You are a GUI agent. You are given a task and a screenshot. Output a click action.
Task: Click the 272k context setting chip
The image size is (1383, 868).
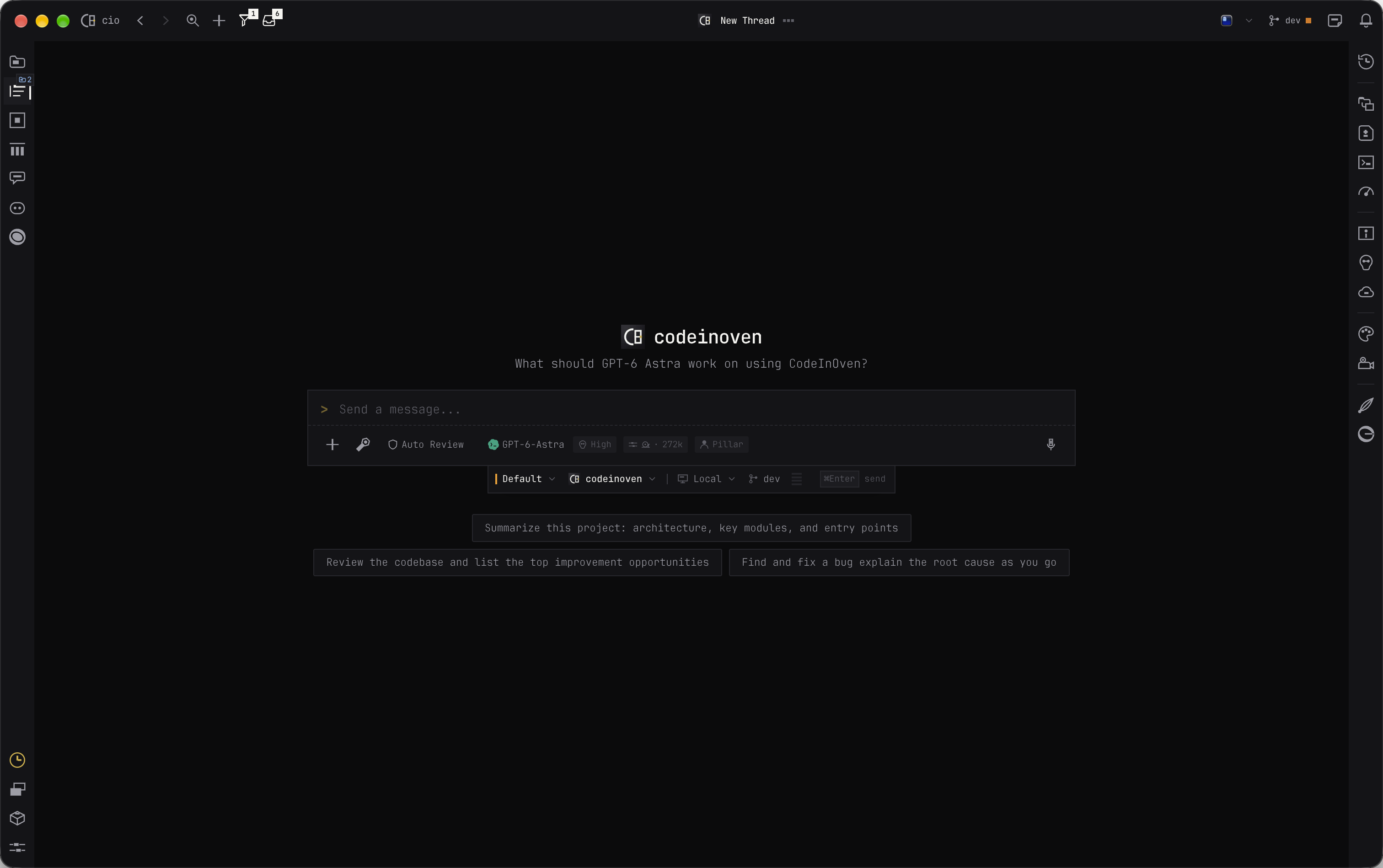tap(655, 445)
